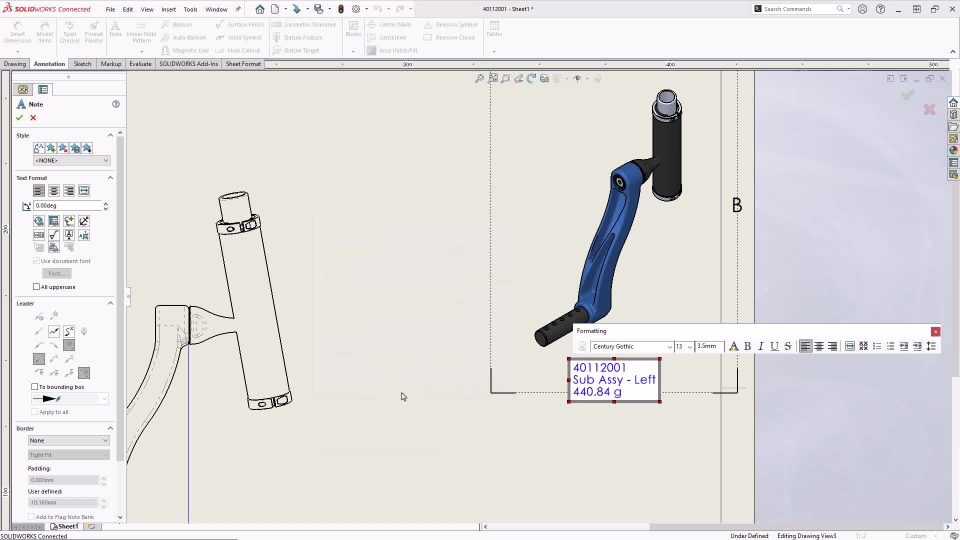
Task: Click the green OK checkmark in Note panel
Action: point(19,118)
